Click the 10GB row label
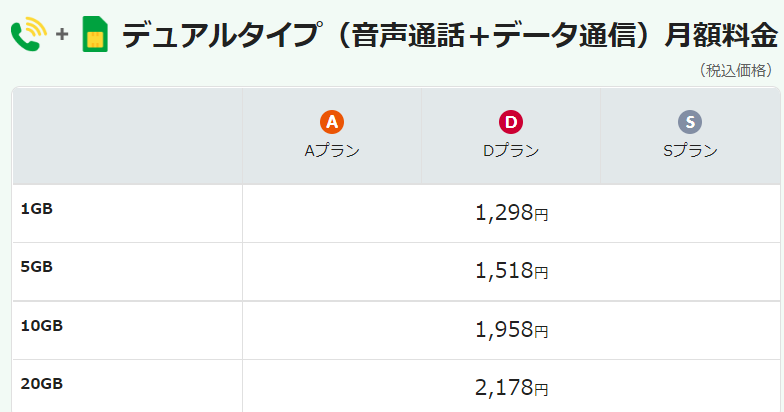This screenshot has width=784, height=412. [x=41, y=326]
